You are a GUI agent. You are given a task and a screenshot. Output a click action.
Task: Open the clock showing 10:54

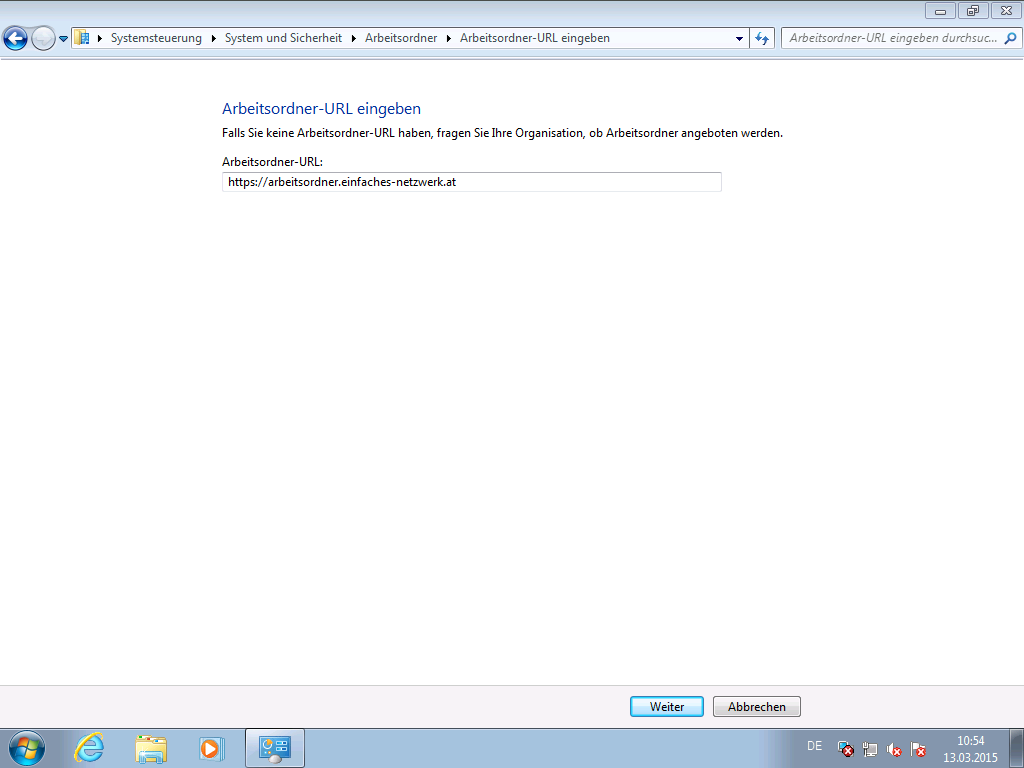coord(970,749)
